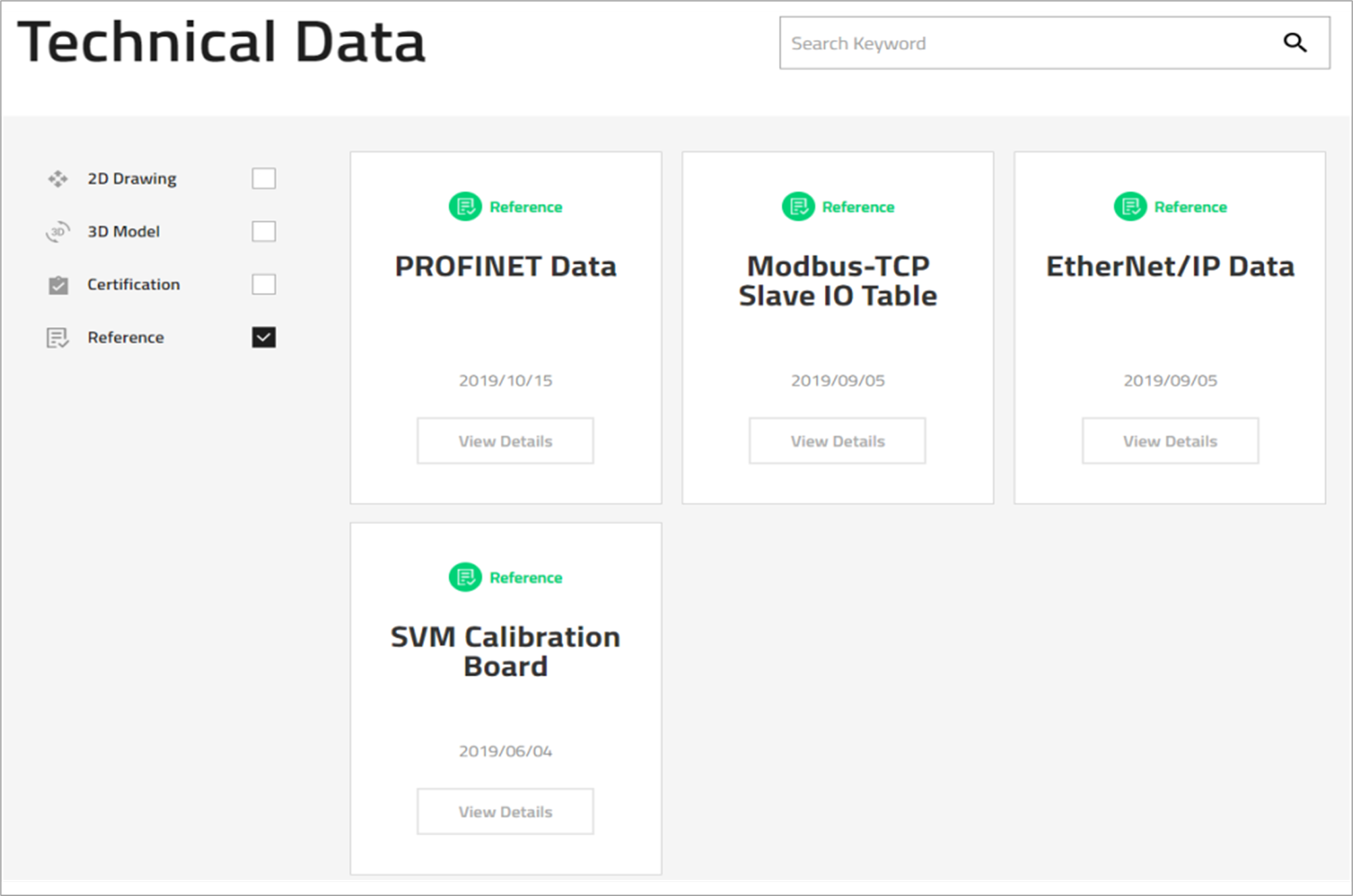This screenshot has height=896, width=1353.
Task: Open SVM Calibration Board View Details
Action: coord(505,812)
